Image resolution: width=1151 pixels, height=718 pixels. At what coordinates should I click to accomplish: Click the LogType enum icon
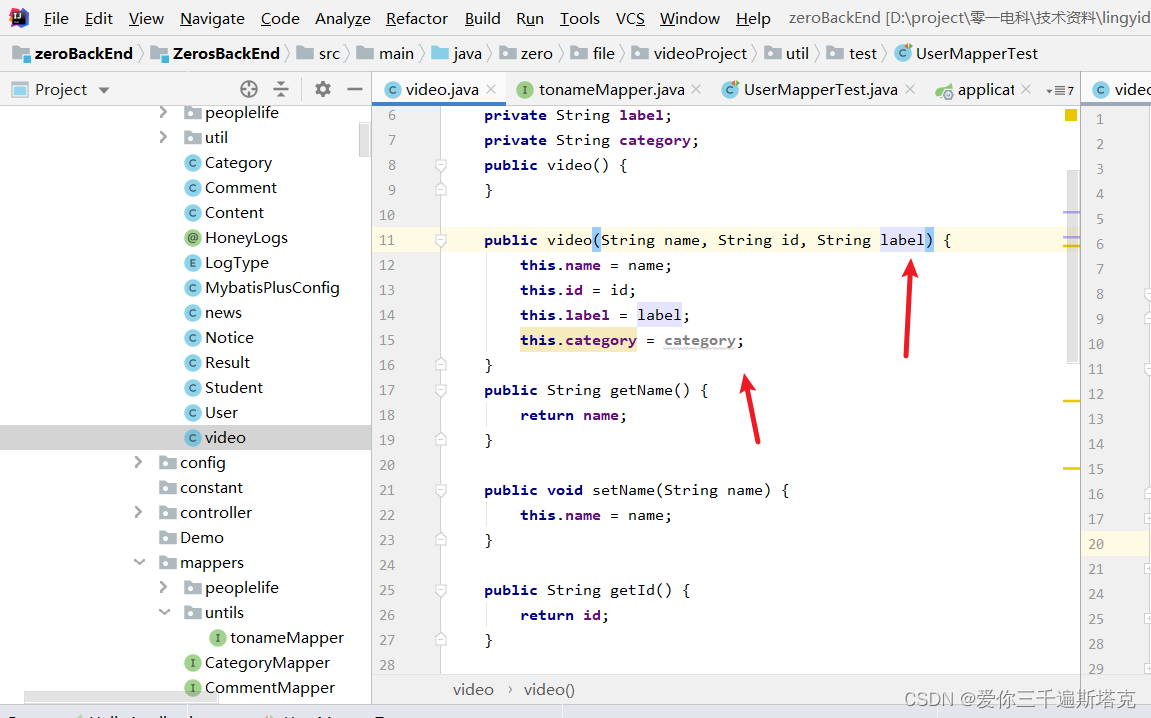coord(192,262)
